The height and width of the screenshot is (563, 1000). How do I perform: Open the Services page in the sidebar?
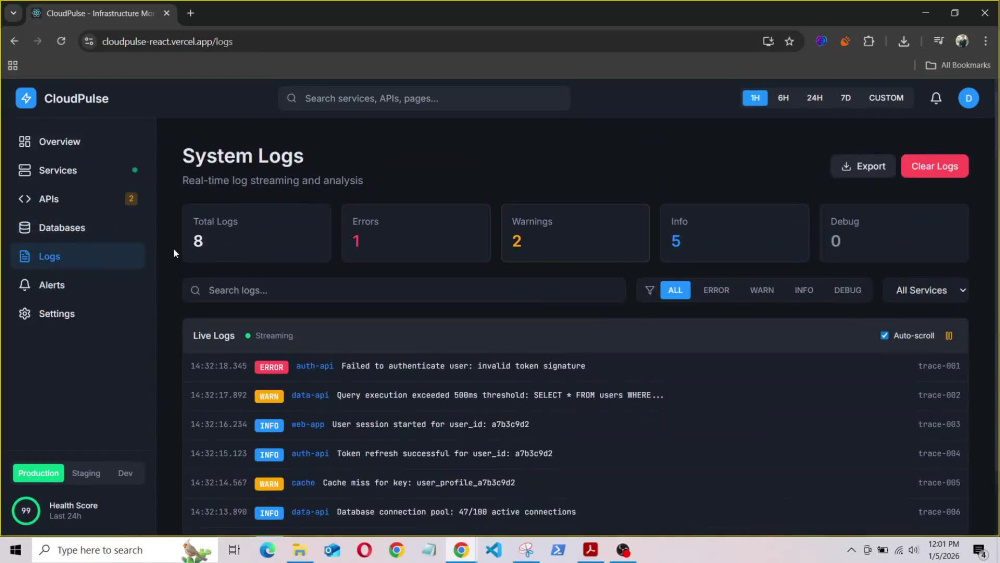tap(78, 170)
